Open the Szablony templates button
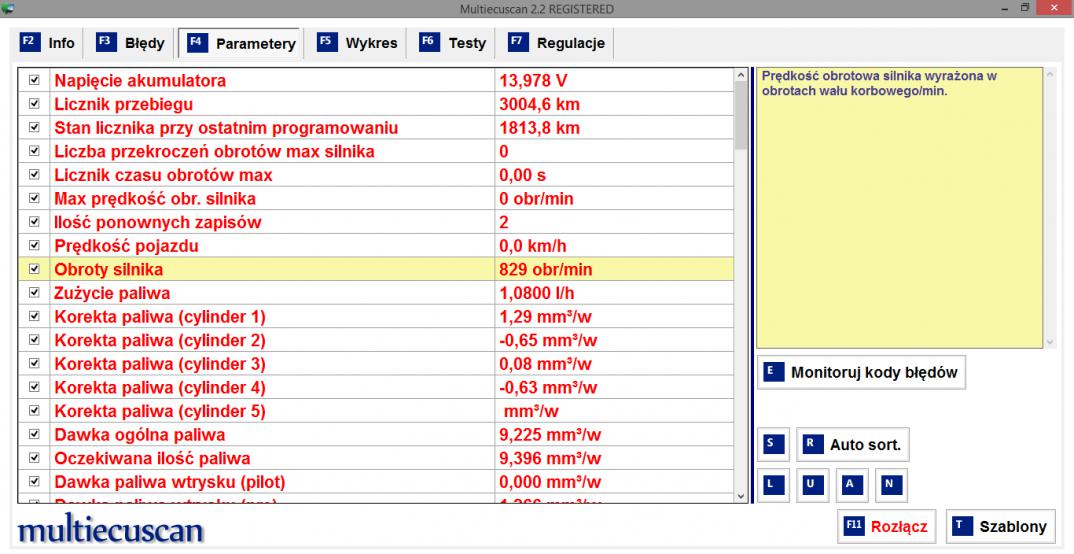The image size is (1074, 554). pos(1000,526)
